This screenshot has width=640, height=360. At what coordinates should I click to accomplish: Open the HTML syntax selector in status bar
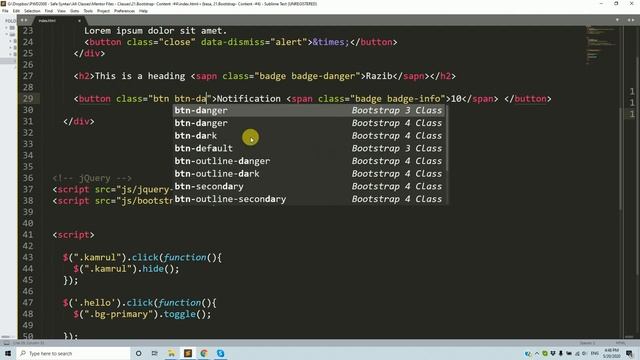(621, 343)
